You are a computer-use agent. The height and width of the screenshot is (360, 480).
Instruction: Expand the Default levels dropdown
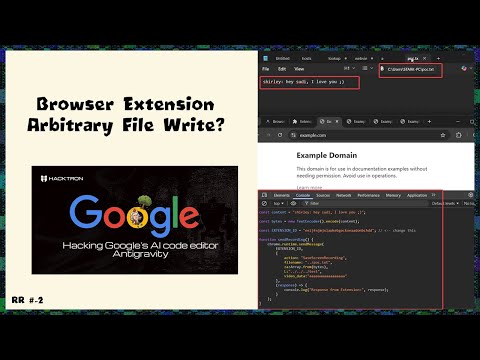445,203
